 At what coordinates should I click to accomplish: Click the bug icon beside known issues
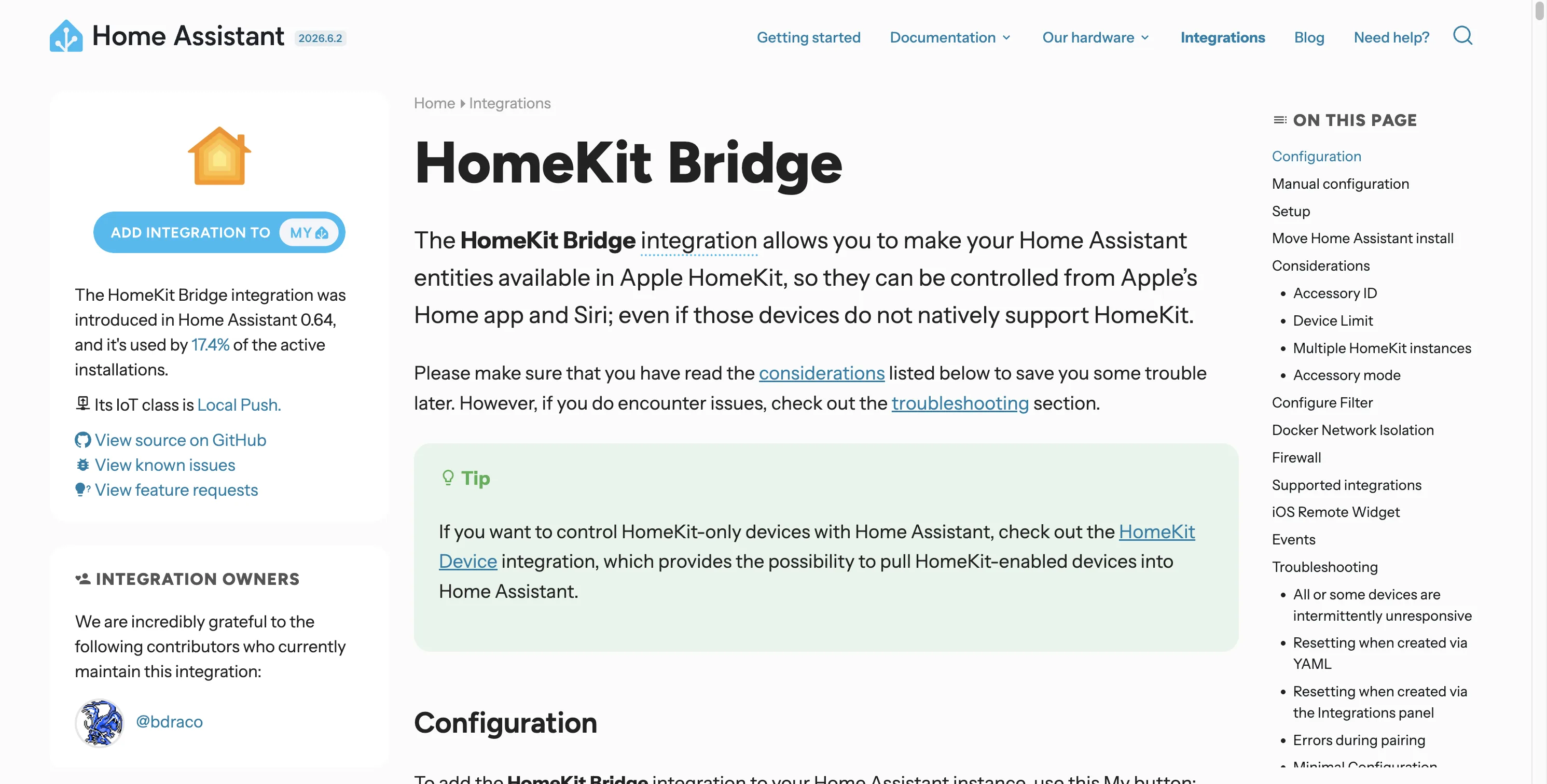tap(83, 465)
